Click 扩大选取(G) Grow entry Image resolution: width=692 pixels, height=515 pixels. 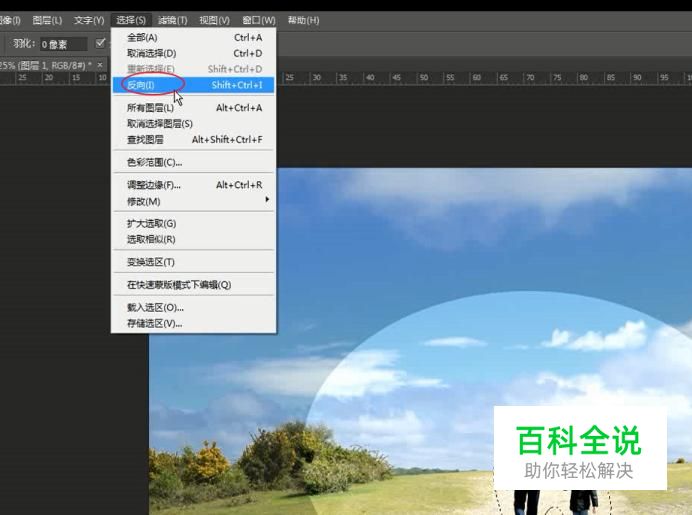151,224
